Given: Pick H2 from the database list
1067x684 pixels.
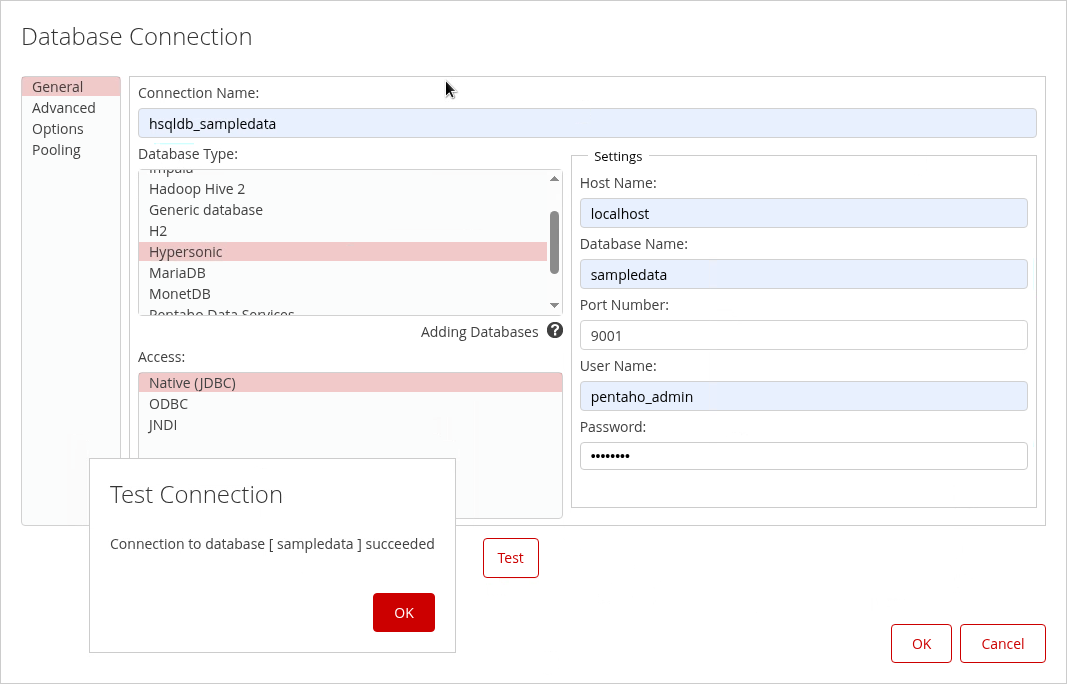Looking at the screenshot, I should 158,231.
